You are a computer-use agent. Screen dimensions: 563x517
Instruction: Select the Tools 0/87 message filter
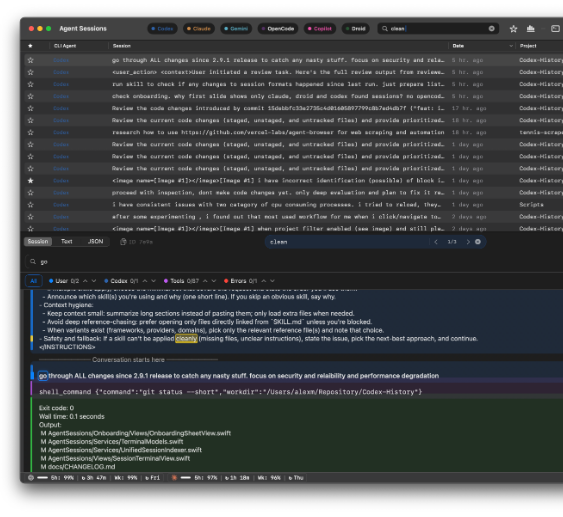181,281
